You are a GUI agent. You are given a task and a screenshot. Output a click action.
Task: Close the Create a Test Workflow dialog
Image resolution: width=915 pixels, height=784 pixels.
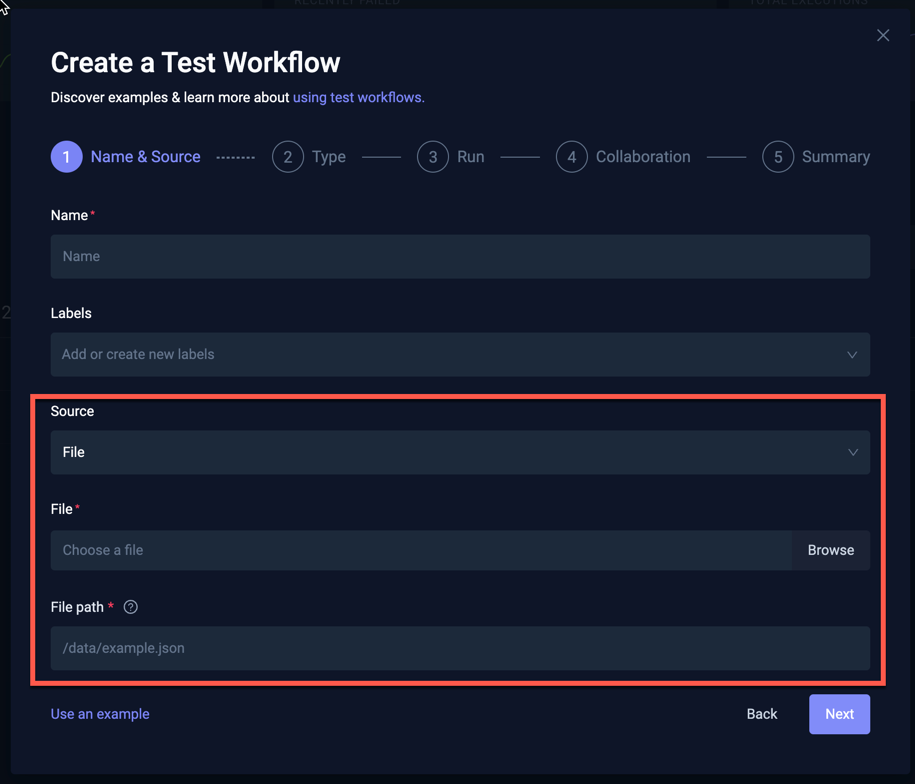[x=883, y=35]
